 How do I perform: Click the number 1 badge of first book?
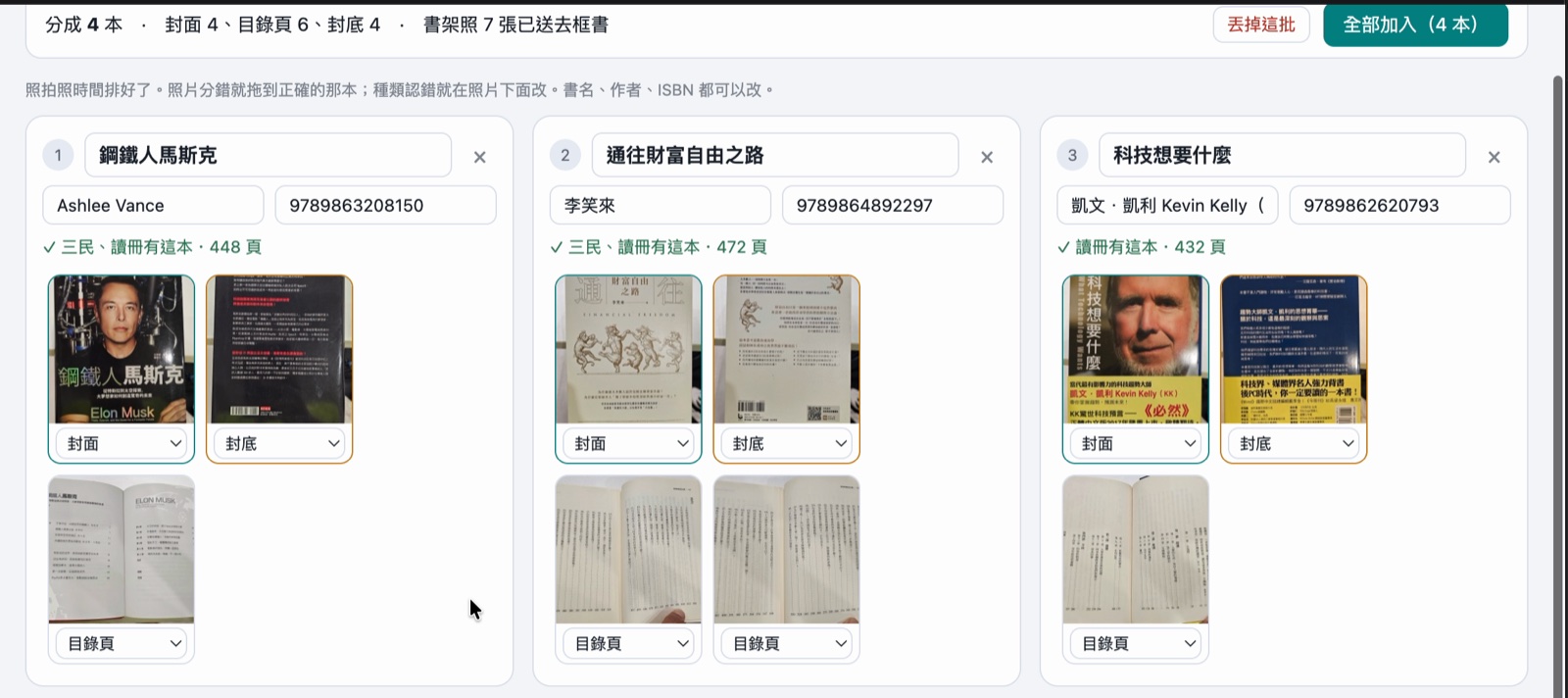click(x=58, y=155)
